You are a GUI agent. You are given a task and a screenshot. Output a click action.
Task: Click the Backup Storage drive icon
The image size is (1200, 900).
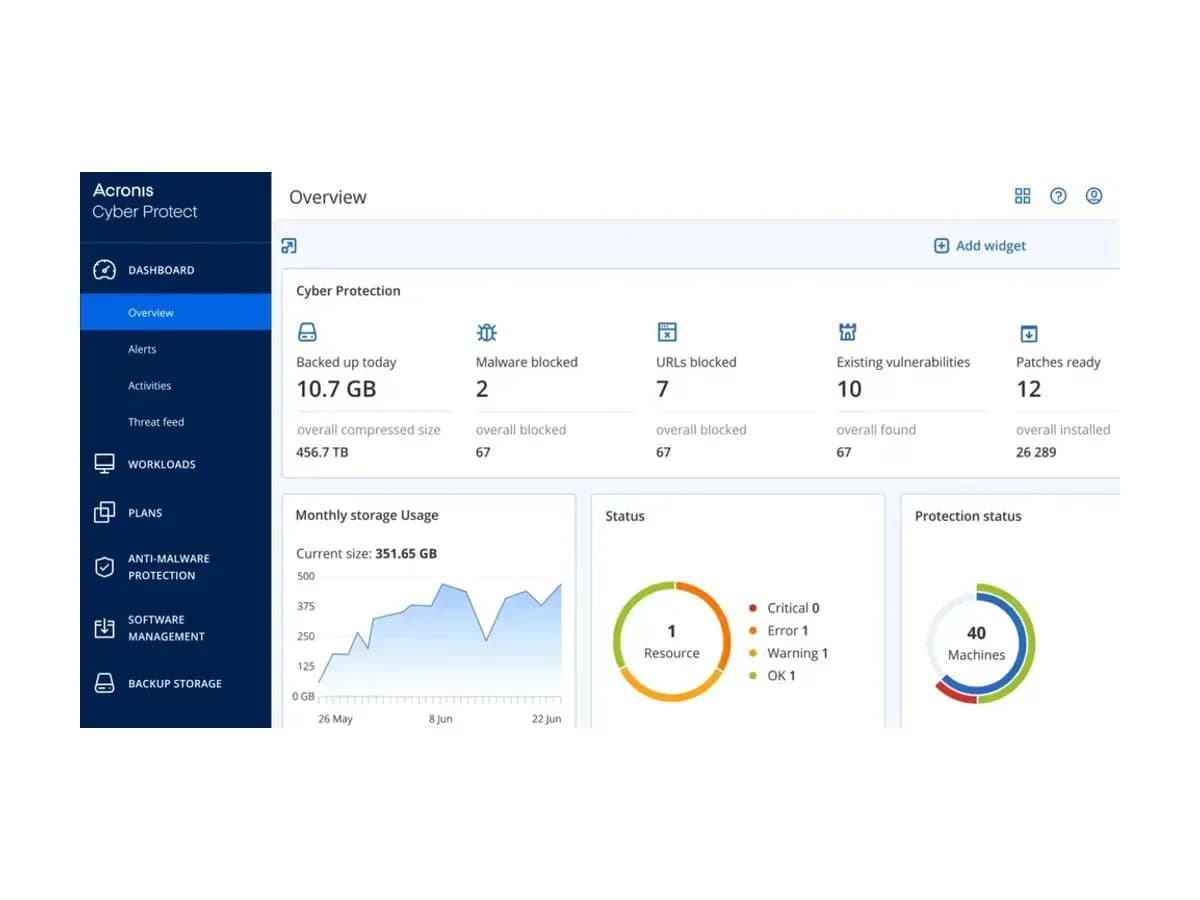(104, 683)
